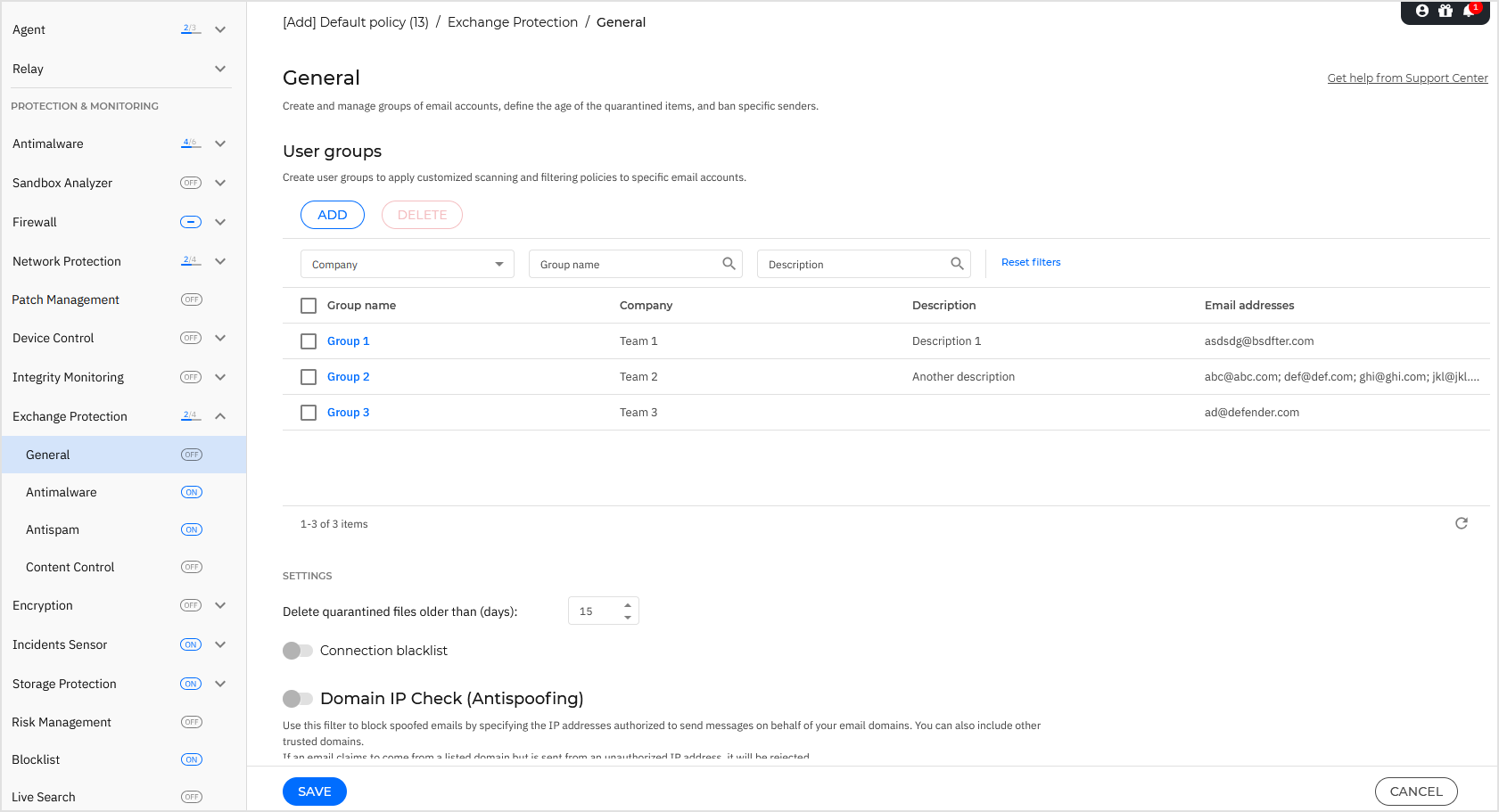Open the user account icon
The height and width of the screenshot is (812, 1499).
coord(1422,11)
